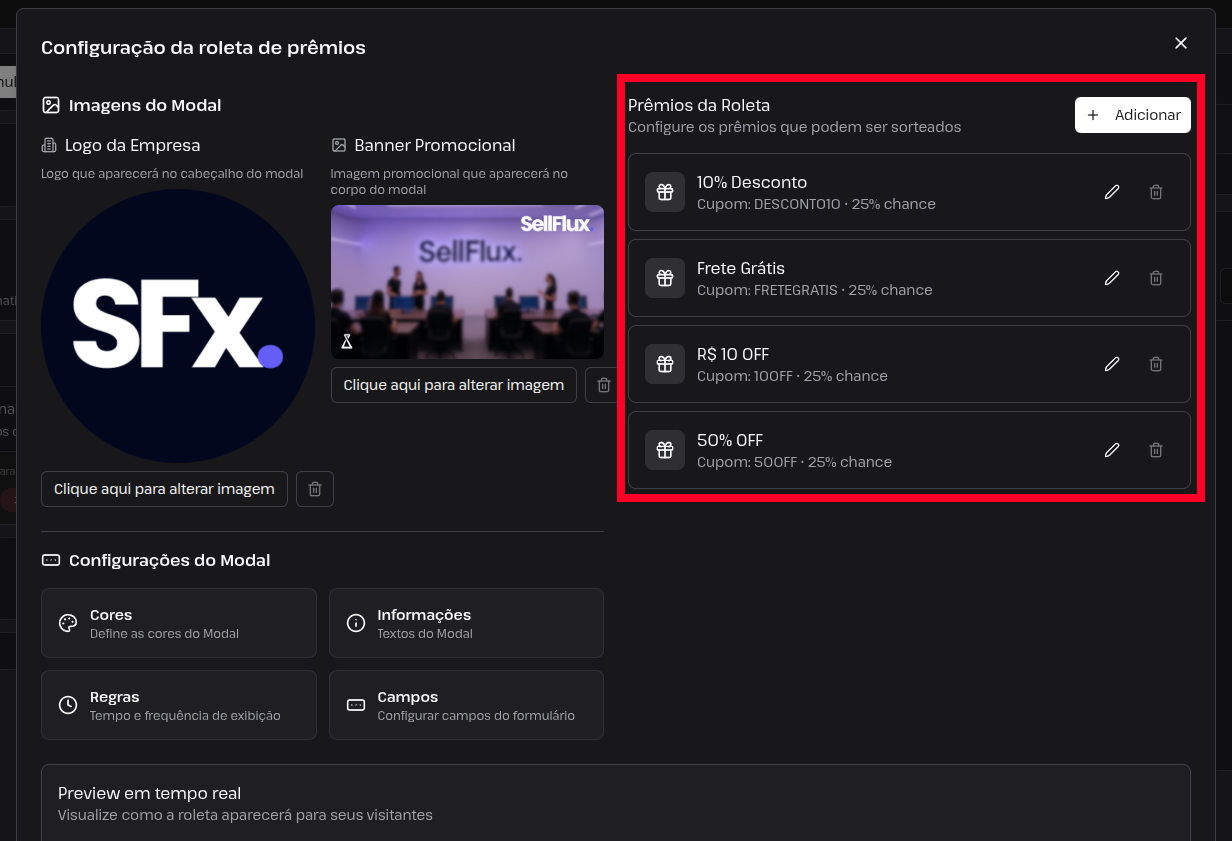Open Regras display time settings

coord(179,705)
